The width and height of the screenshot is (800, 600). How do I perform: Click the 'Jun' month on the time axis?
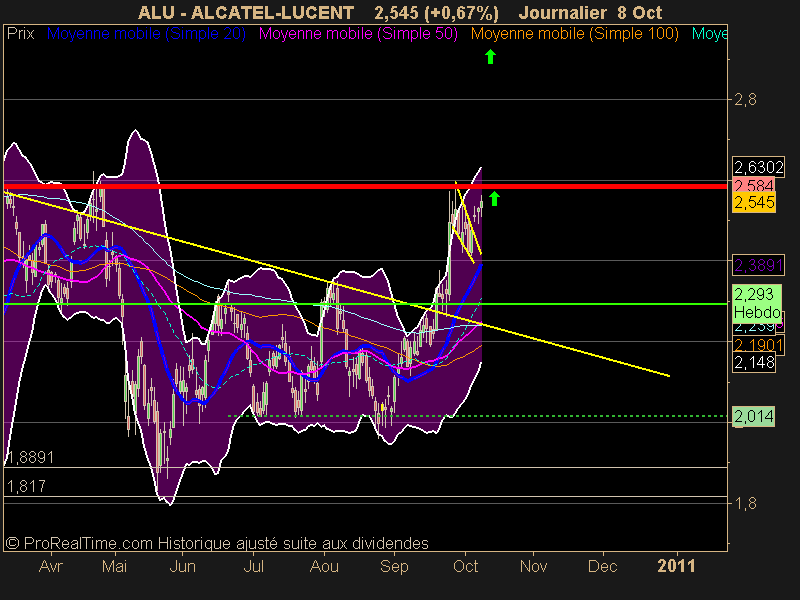point(182,566)
